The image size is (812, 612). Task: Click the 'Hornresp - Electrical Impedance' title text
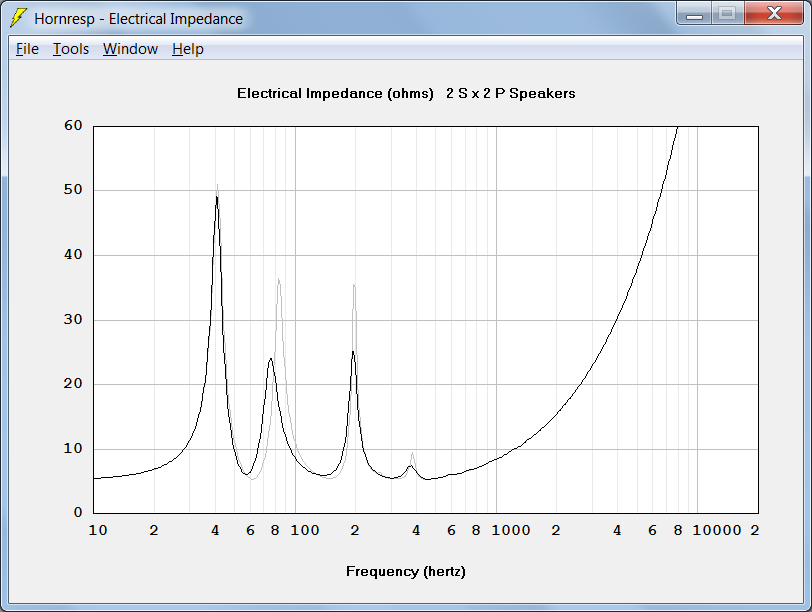[138, 19]
